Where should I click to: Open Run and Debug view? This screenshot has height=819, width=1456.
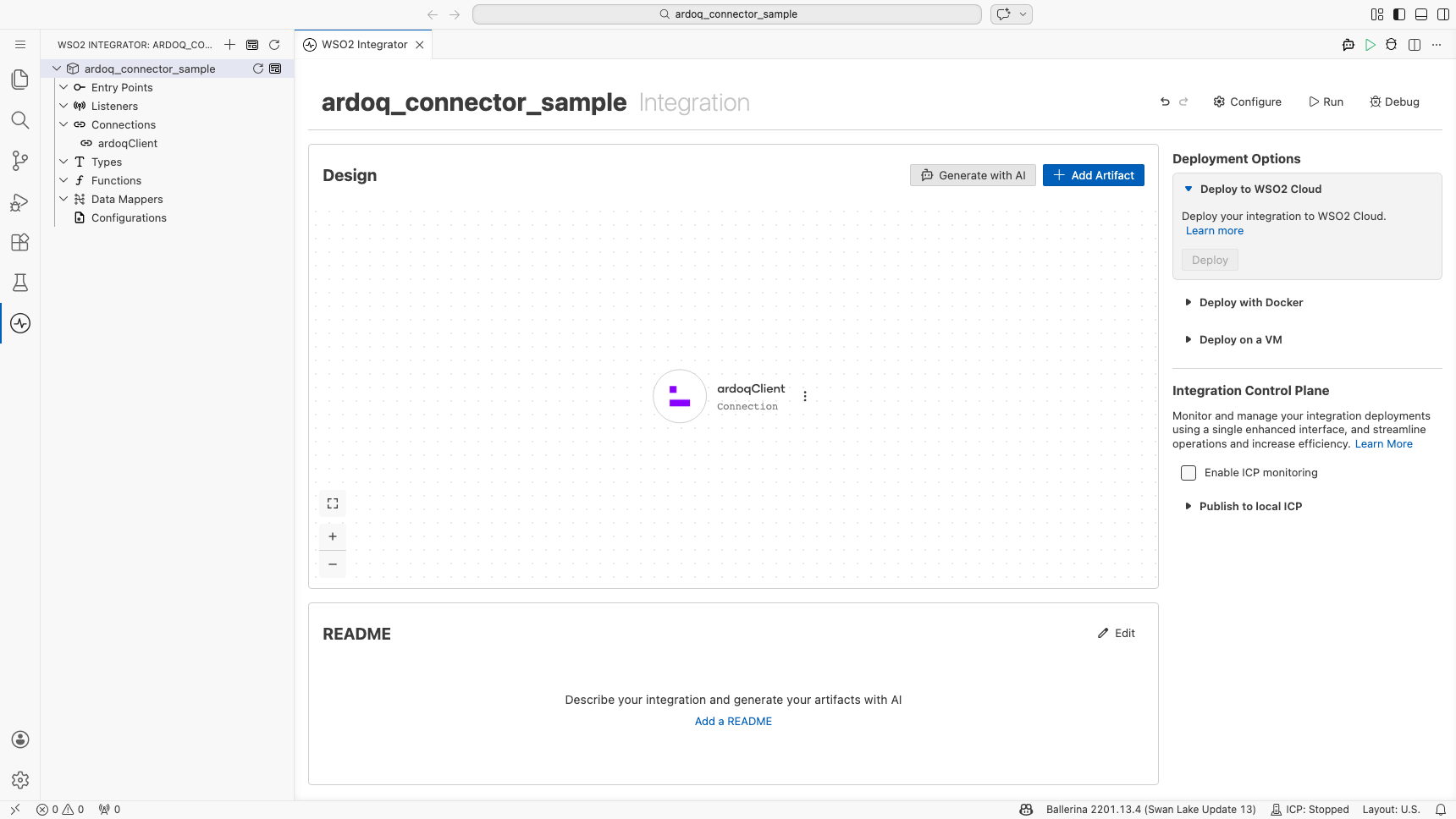[20, 201]
